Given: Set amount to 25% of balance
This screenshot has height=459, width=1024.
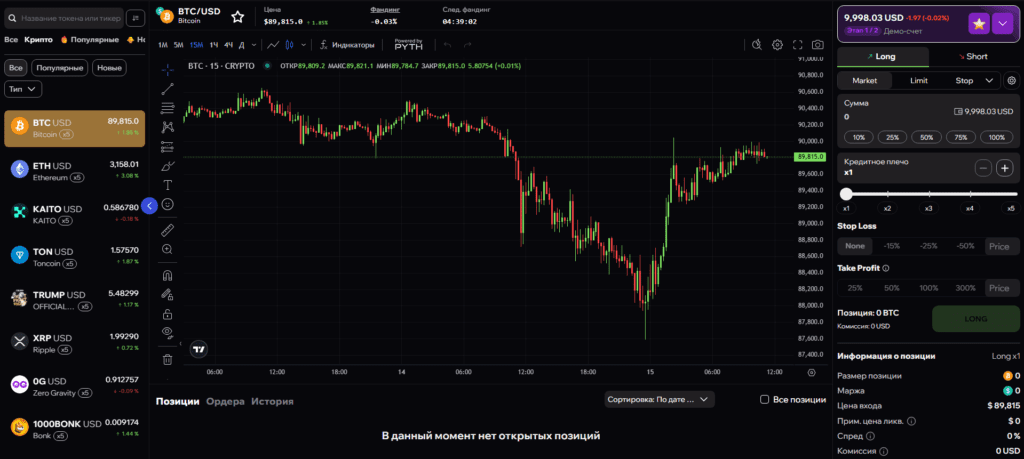Looking at the screenshot, I should pyautogui.click(x=893, y=137).
